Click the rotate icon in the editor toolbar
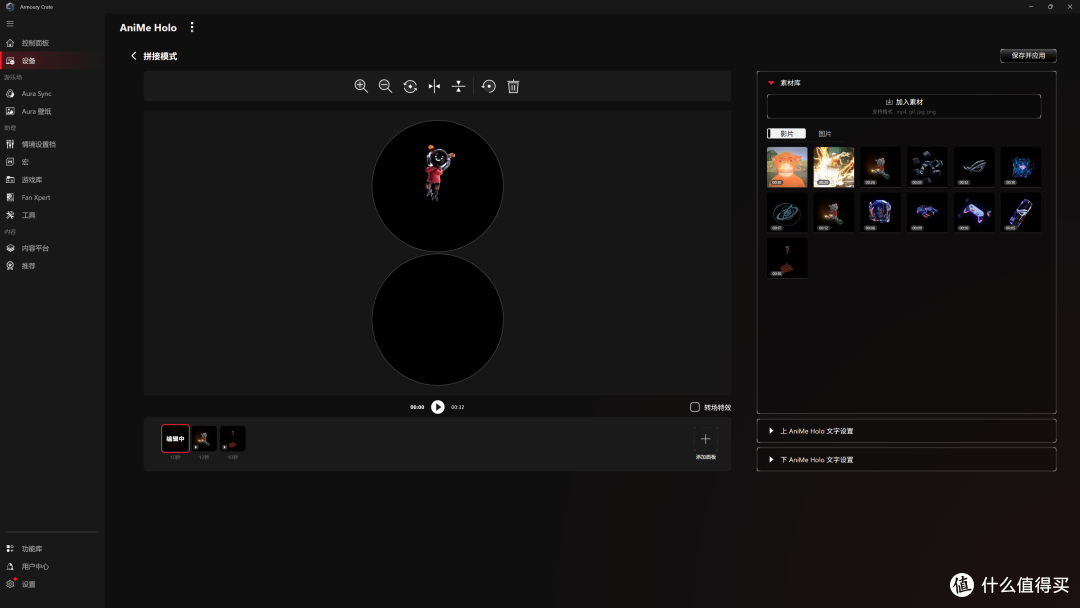This screenshot has width=1080, height=608. pyautogui.click(x=411, y=86)
